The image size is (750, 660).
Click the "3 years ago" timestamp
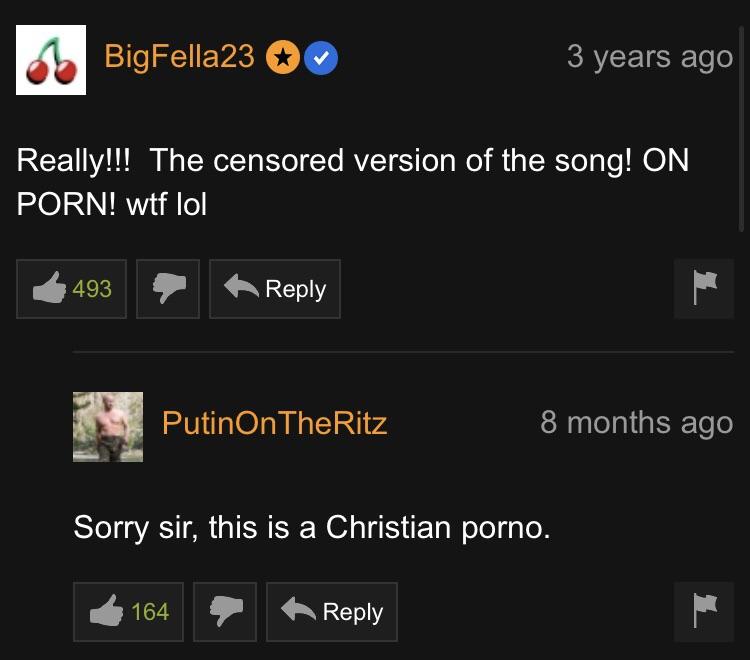point(649,56)
